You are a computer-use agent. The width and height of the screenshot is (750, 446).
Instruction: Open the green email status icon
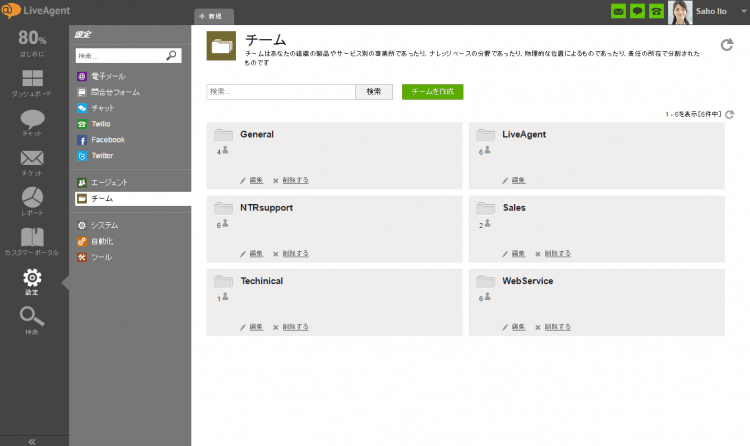(x=618, y=11)
